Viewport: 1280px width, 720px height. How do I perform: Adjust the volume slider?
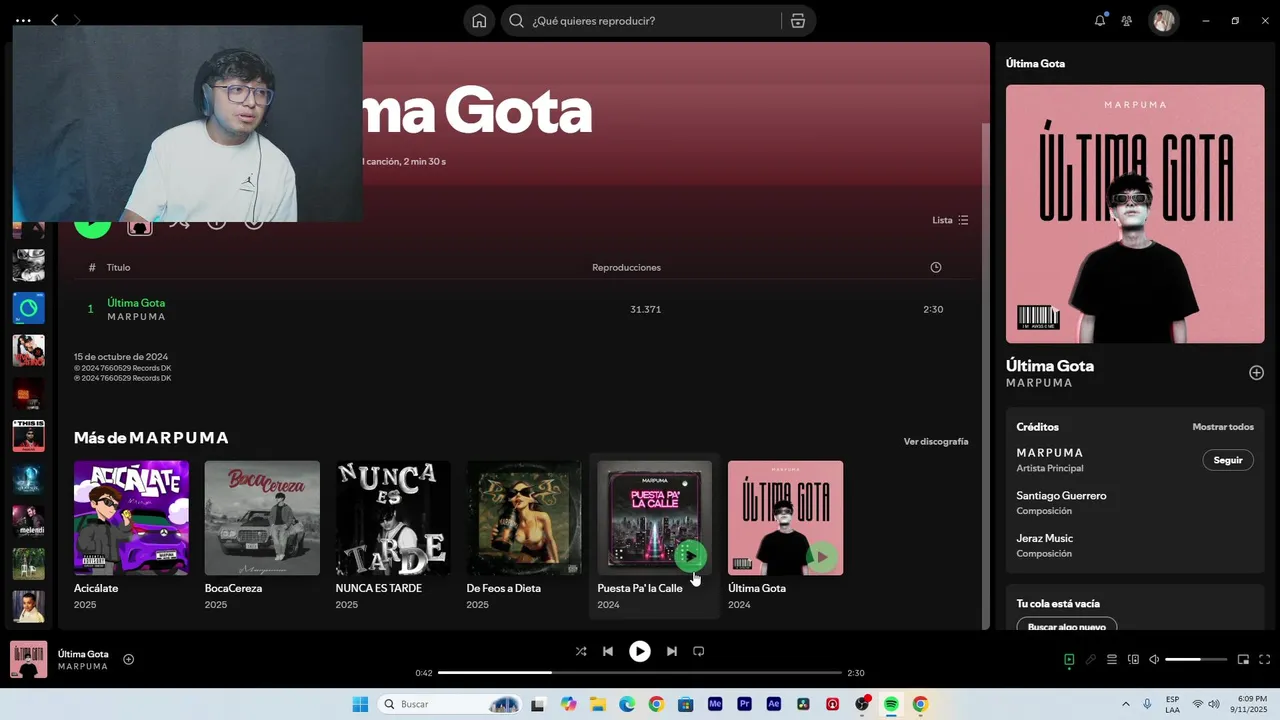pos(1196,659)
